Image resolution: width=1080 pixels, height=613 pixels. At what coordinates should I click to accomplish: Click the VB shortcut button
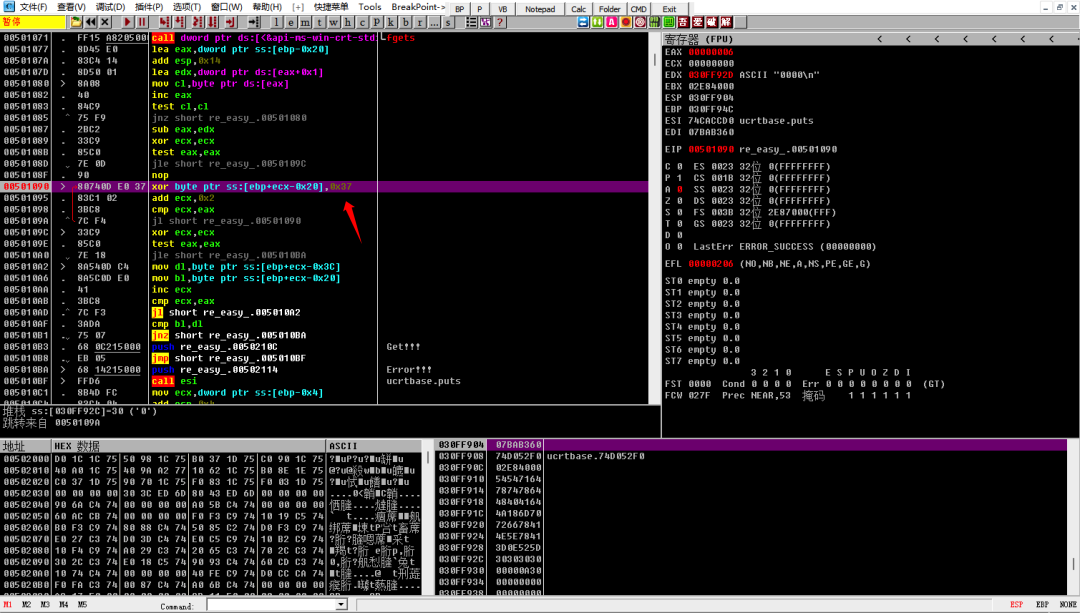[503, 9]
